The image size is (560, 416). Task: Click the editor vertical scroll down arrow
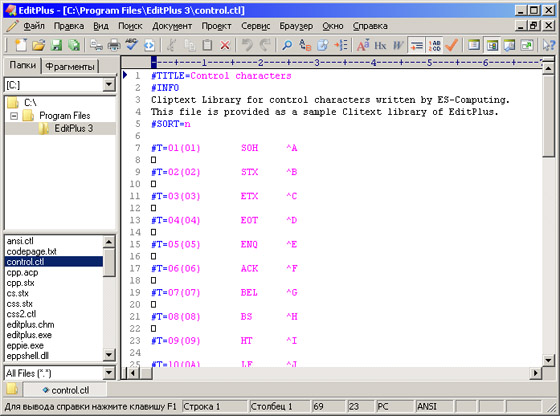pyautogui.click(x=549, y=360)
